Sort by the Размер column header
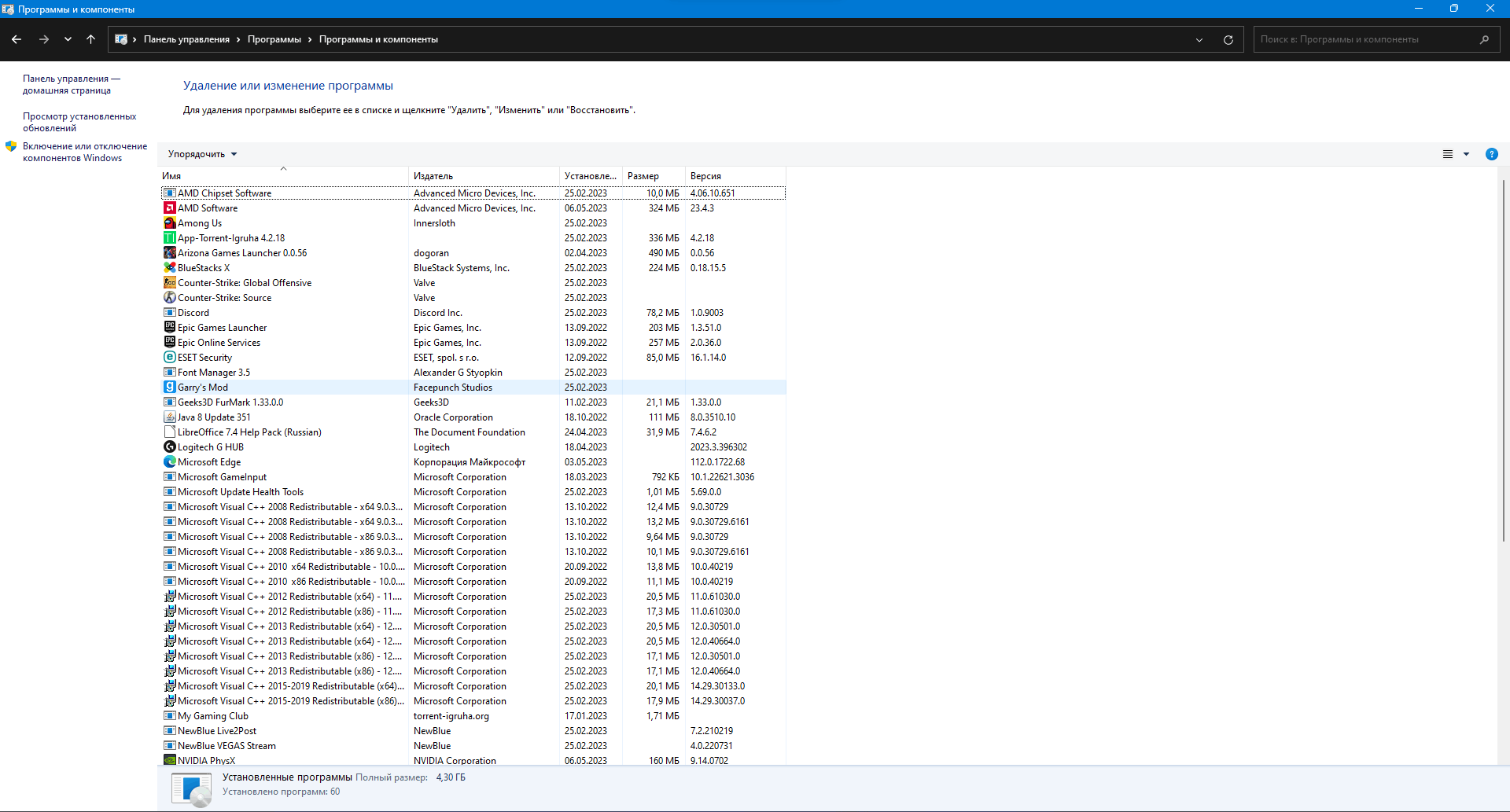 [x=654, y=176]
